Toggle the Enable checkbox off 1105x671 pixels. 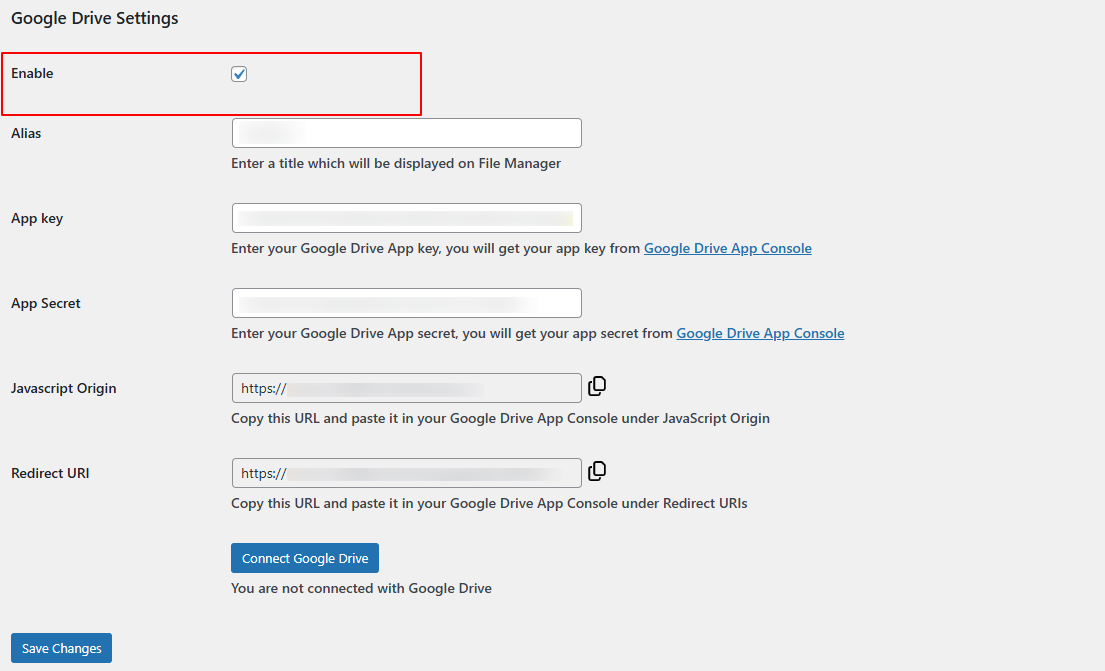(239, 73)
